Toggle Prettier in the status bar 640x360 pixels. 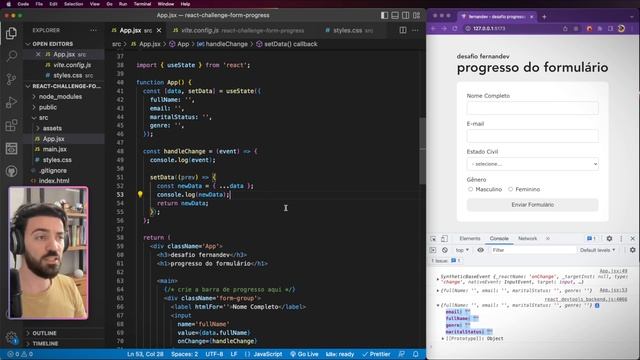click(x=376, y=354)
